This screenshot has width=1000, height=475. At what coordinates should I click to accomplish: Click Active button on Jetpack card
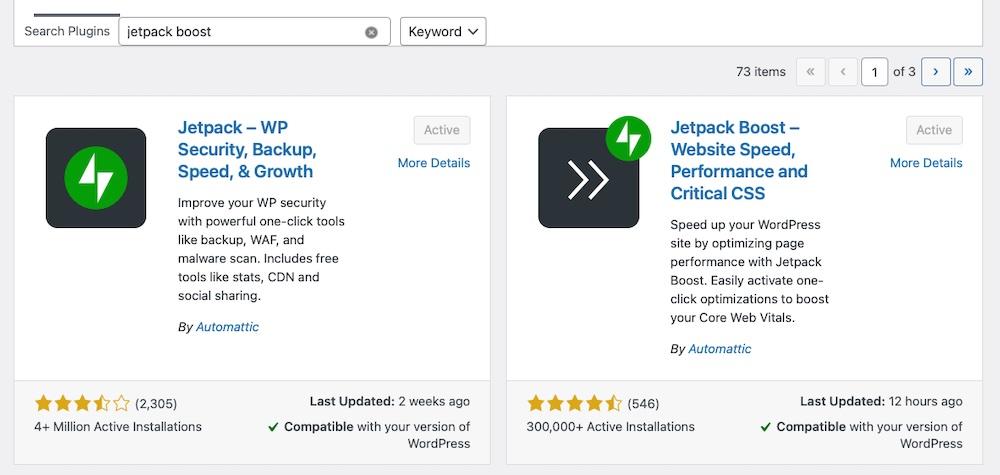[442, 130]
